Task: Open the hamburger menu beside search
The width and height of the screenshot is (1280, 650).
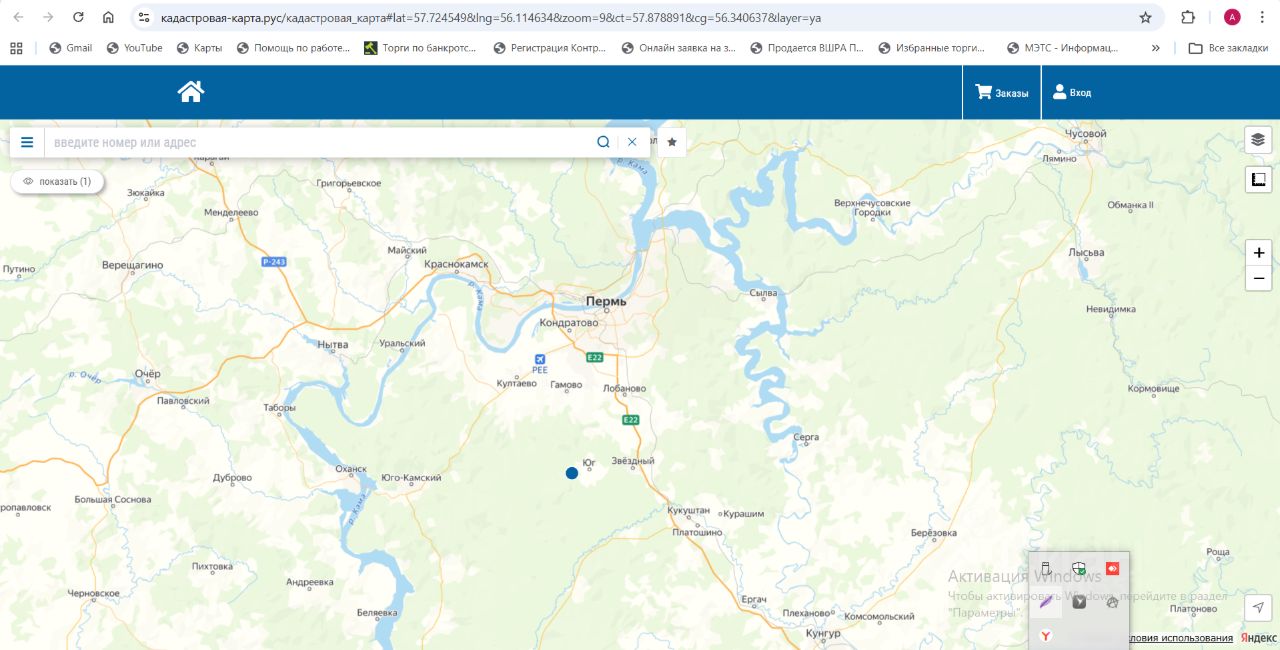Action: tap(27, 142)
